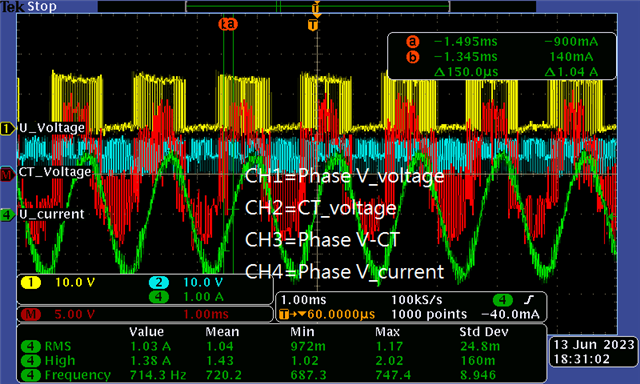The image size is (640, 384).
Task: Click the Tek Stop acquisition status
Action: (29, 7)
